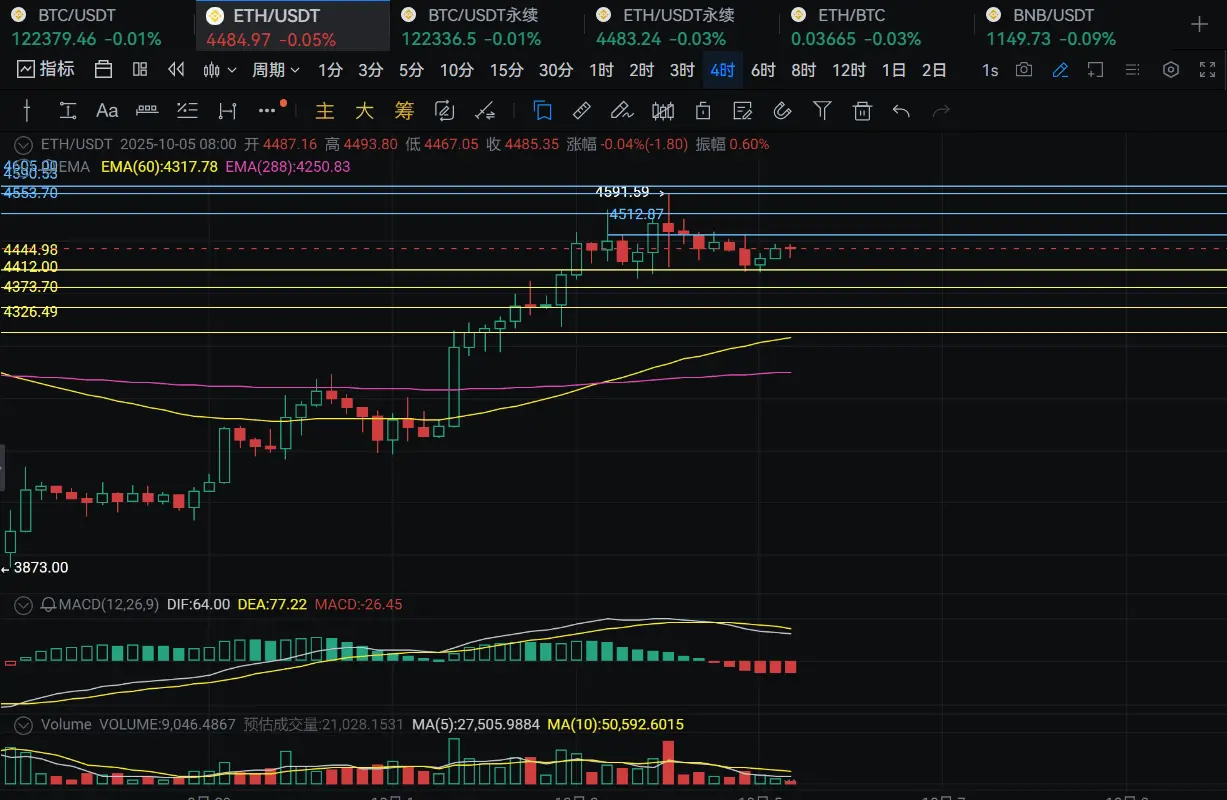Click the rewind replay icon
The width and height of the screenshot is (1227, 800).
(x=176, y=70)
